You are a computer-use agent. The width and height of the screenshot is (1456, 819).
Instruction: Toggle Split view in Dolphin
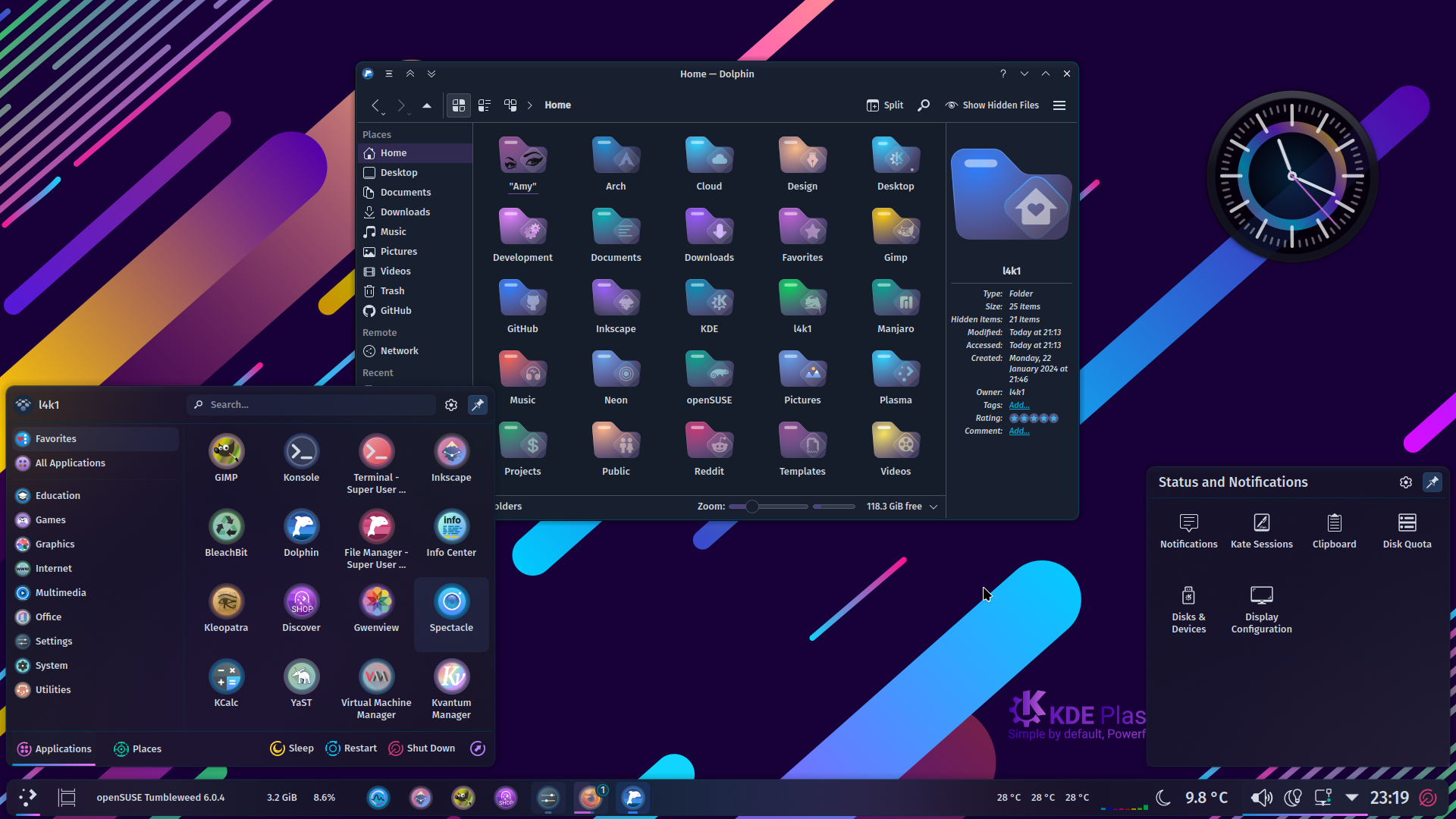click(885, 105)
